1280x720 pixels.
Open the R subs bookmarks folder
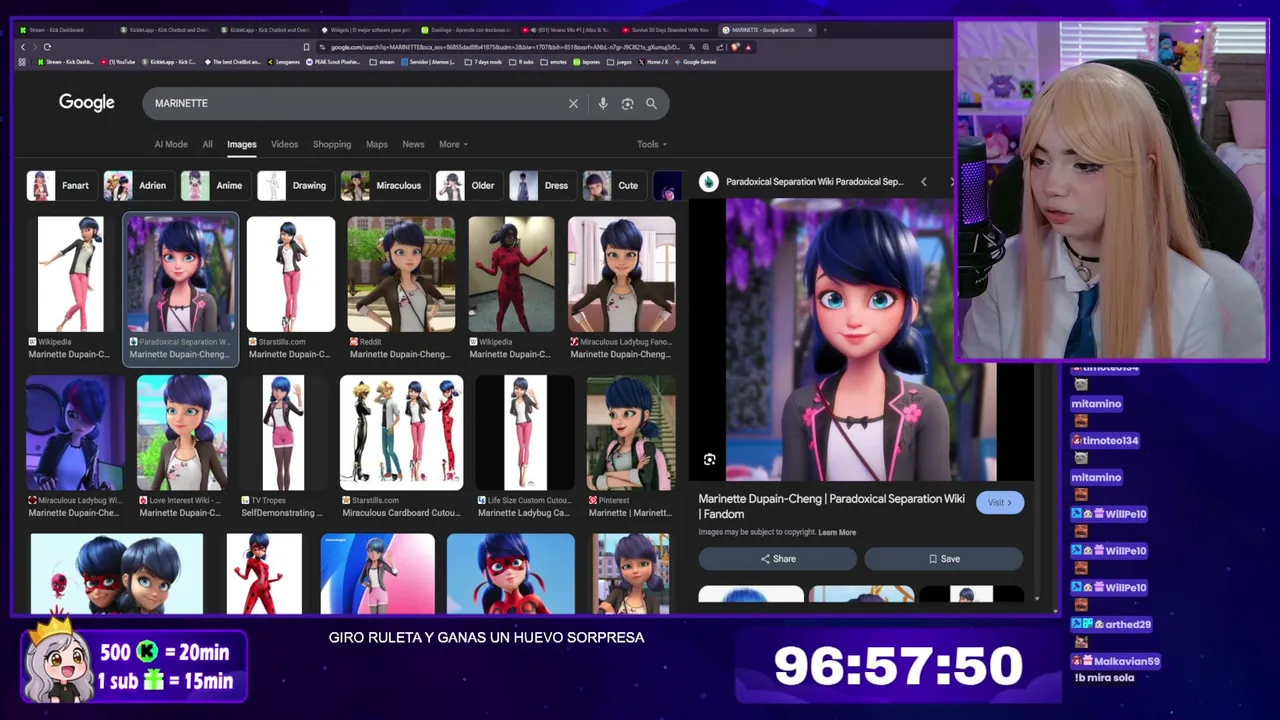point(521,62)
